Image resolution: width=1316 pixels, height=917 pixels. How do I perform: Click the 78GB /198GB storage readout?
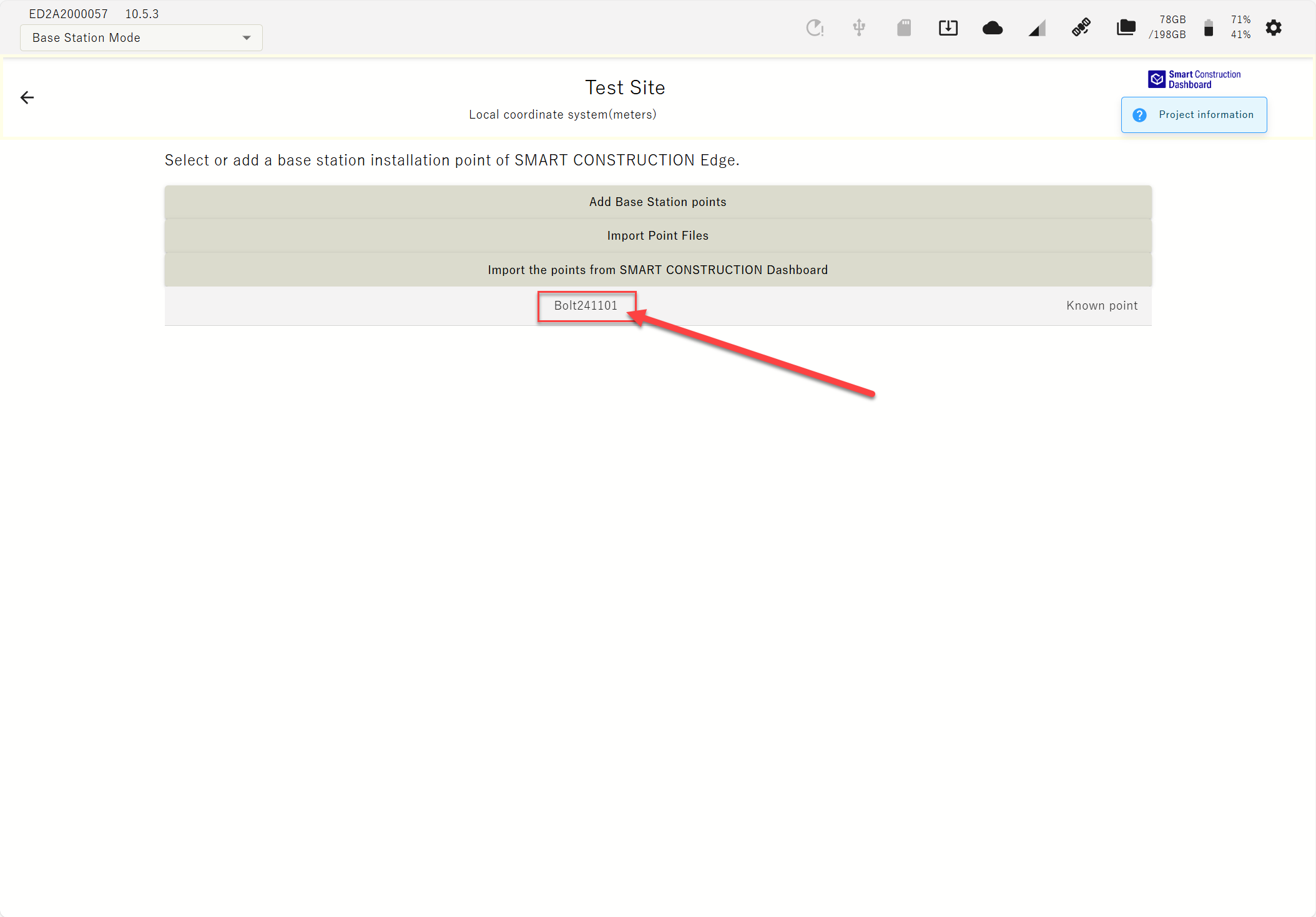[x=1167, y=27]
